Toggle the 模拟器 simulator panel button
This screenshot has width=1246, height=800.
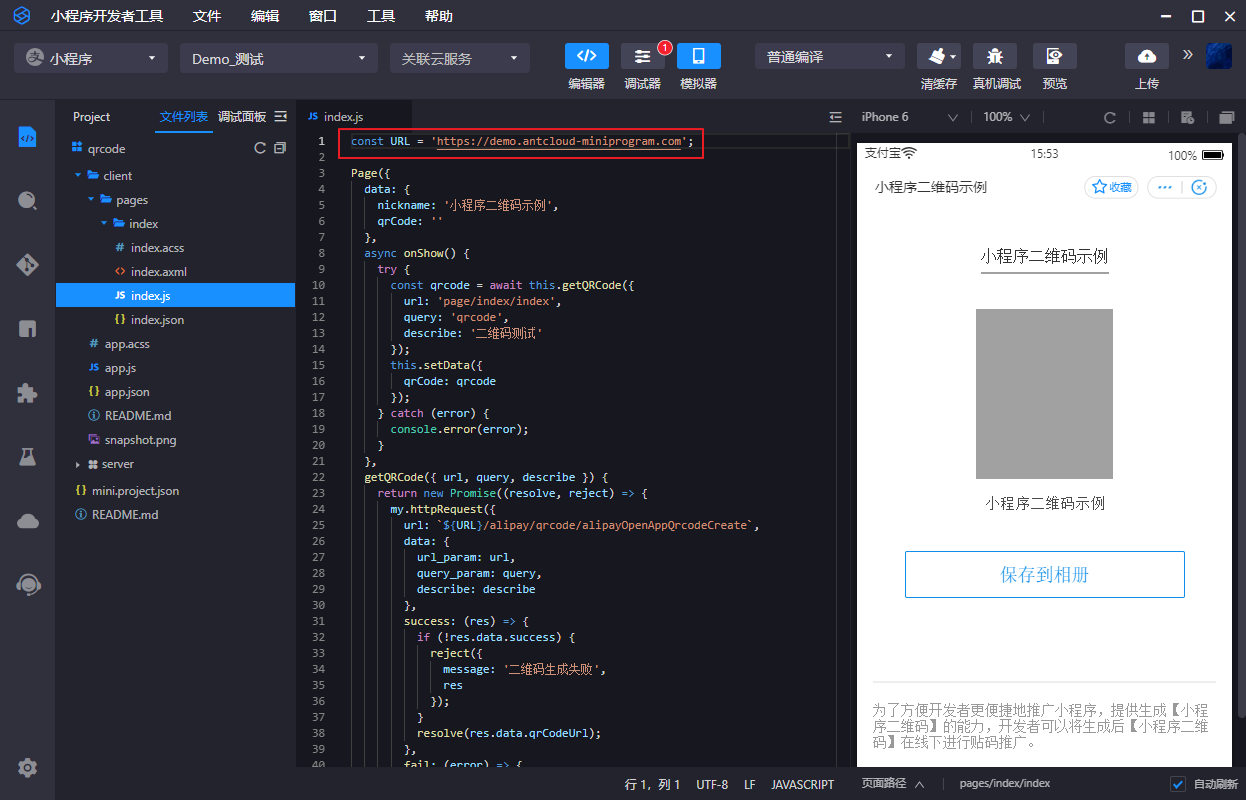pyautogui.click(x=699, y=56)
